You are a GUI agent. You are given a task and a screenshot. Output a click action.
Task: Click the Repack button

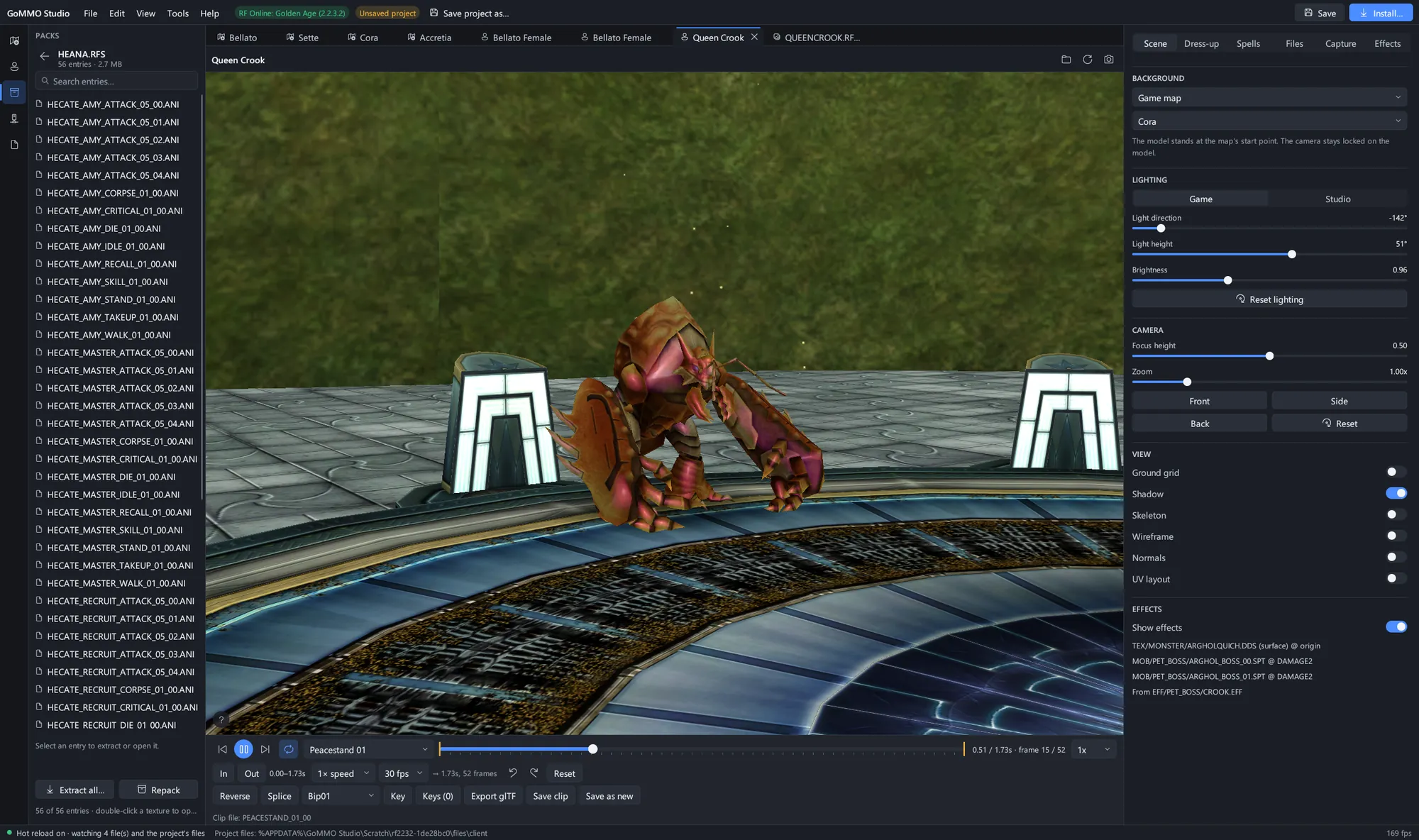tap(158, 790)
